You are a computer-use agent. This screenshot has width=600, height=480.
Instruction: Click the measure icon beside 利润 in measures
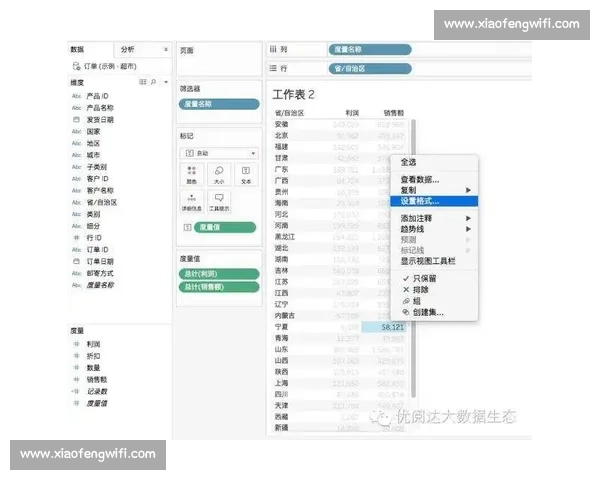coord(77,344)
